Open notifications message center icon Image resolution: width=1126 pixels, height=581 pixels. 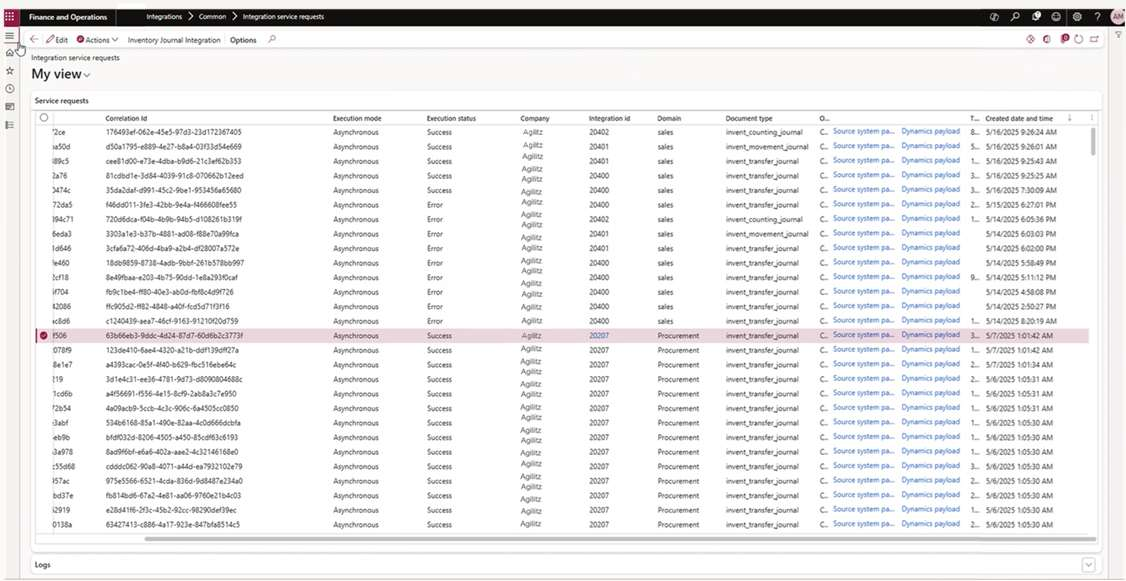tap(1036, 17)
